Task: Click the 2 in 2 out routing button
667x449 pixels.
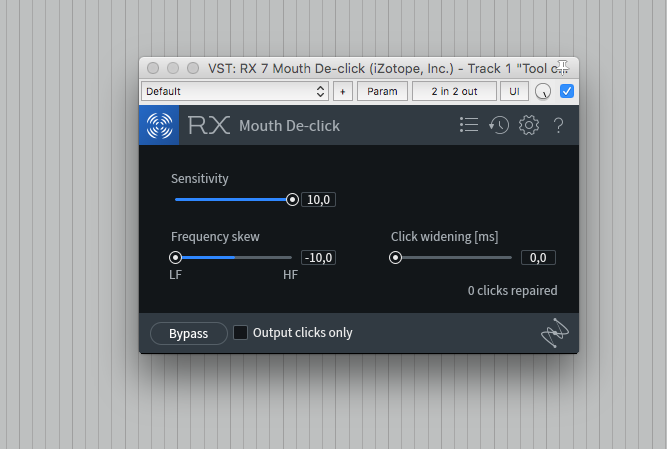Action: click(454, 91)
